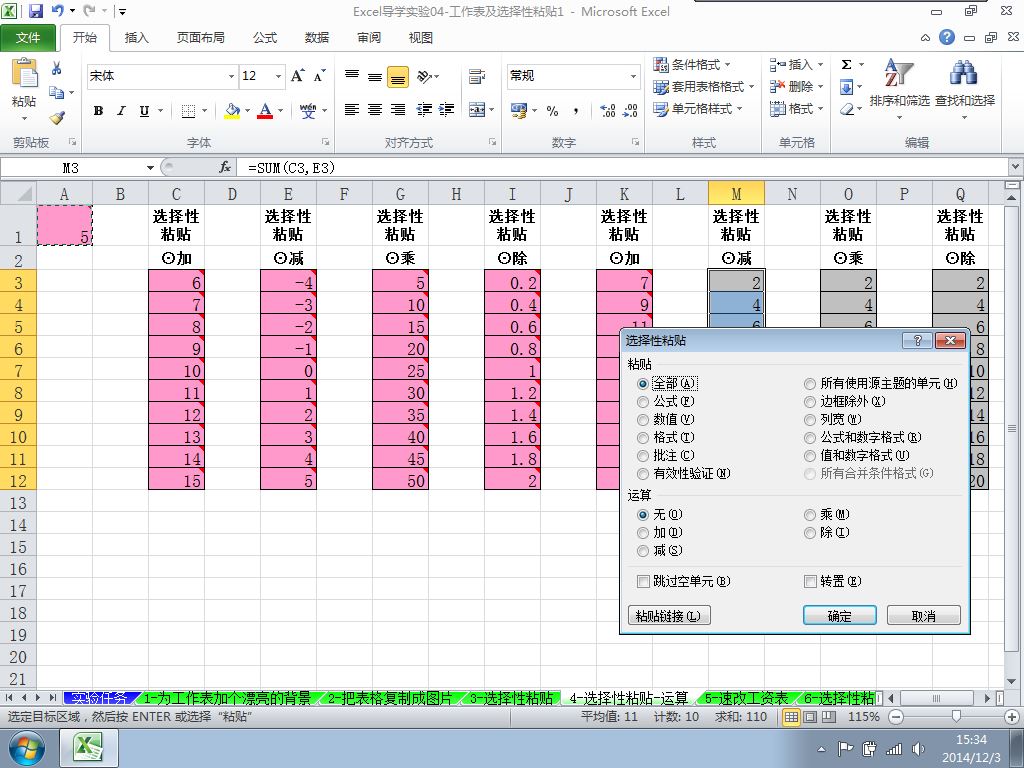Image resolution: width=1024 pixels, height=768 pixels.
Task: Click the Cut scissors icon
Action: (x=57, y=69)
